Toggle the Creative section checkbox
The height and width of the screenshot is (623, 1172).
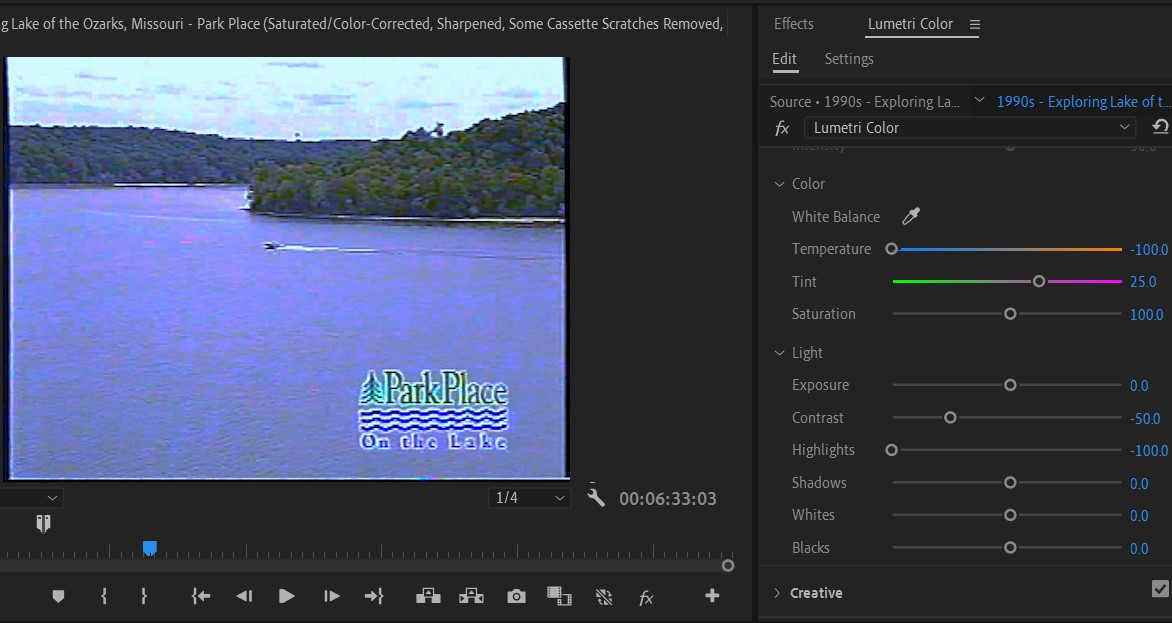coord(1161,589)
